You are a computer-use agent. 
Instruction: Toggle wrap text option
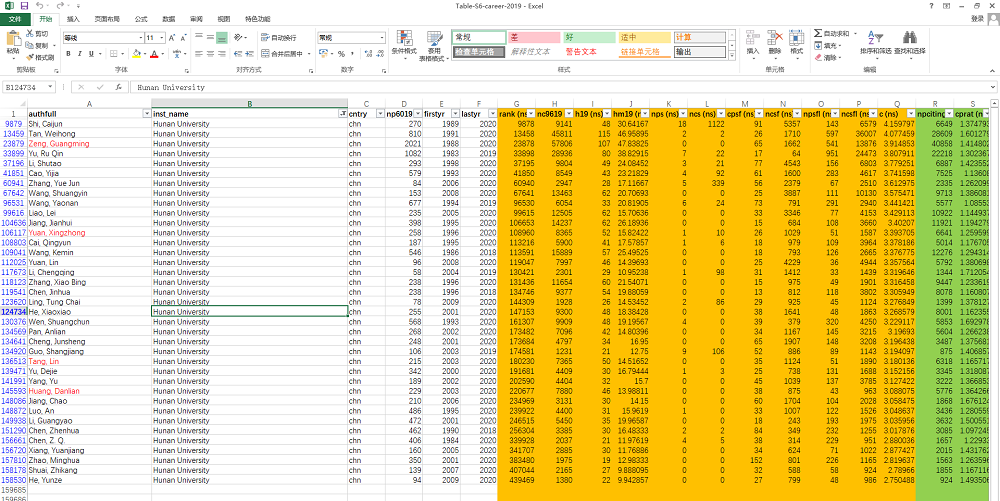coord(277,38)
